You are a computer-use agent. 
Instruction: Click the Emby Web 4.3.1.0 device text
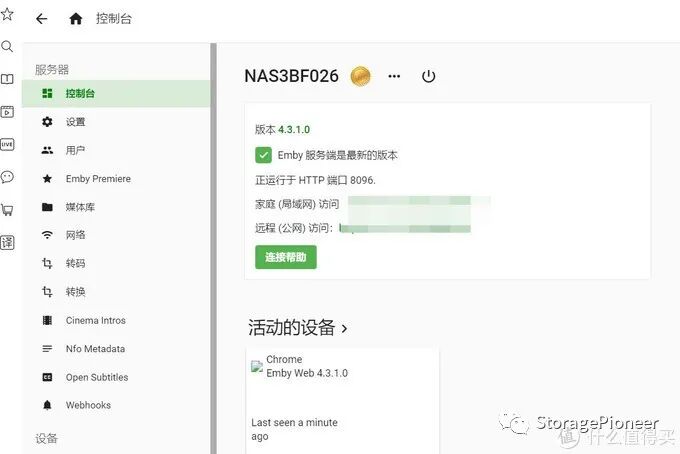307,373
